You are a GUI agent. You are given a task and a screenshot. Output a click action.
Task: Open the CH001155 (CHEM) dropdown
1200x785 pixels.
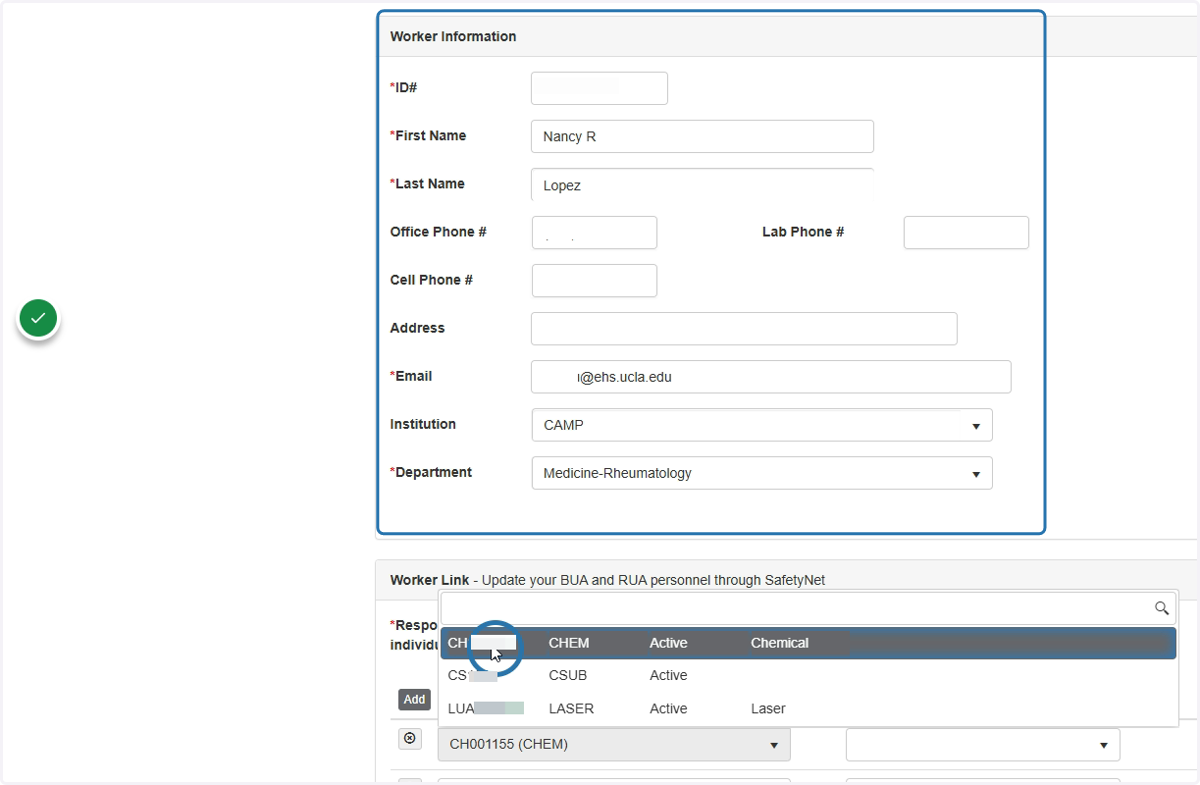click(x=614, y=745)
